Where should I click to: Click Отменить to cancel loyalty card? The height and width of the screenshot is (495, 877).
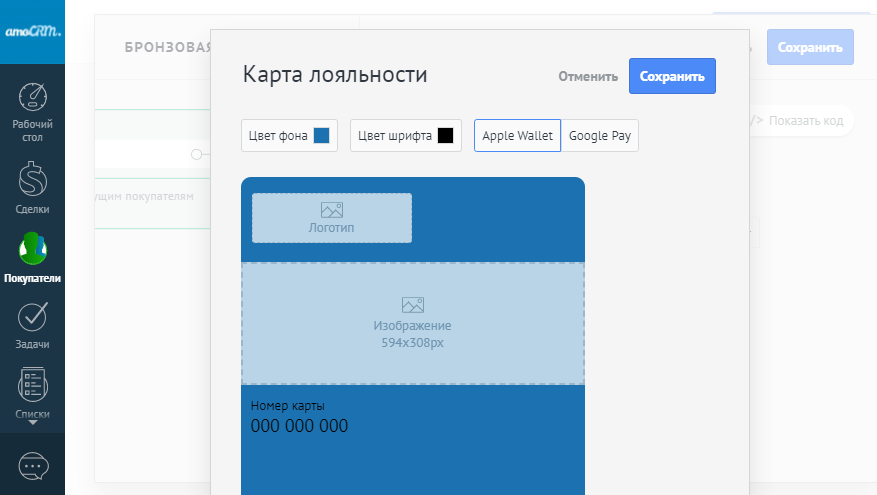coord(588,76)
